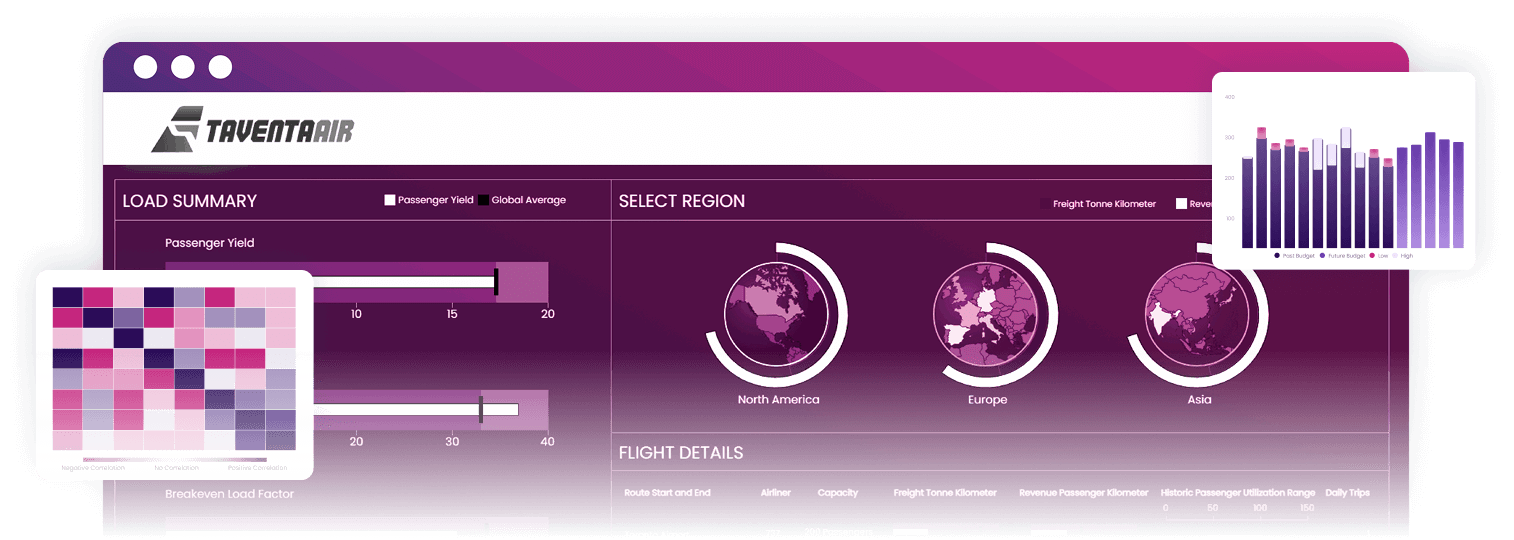Click the Breakeven Load Factor label
Screen dimensions: 1514x540
pos(229,494)
